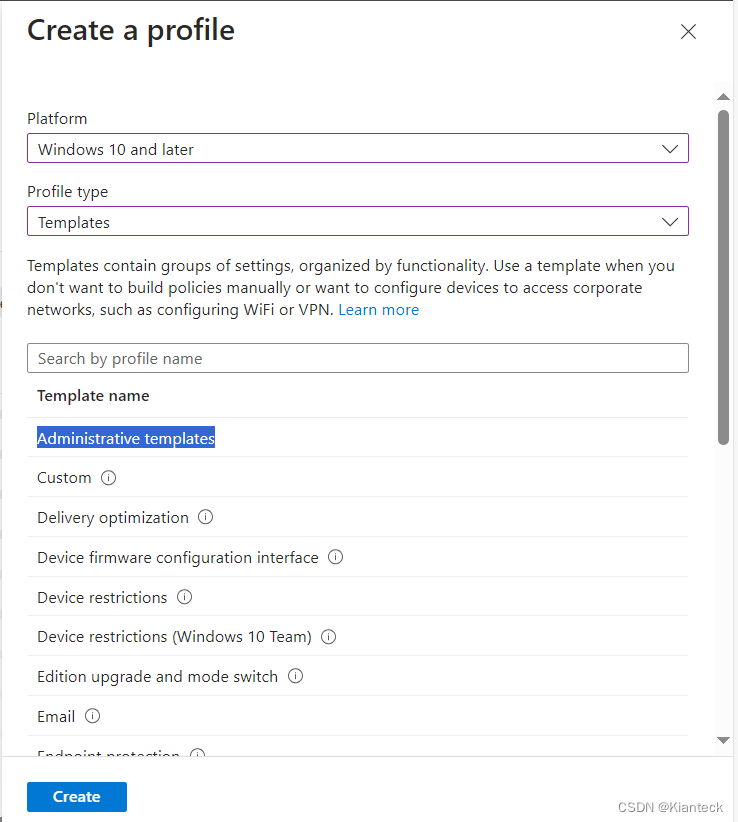
Task: Click the scrollbar down arrow
Action: click(x=723, y=741)
